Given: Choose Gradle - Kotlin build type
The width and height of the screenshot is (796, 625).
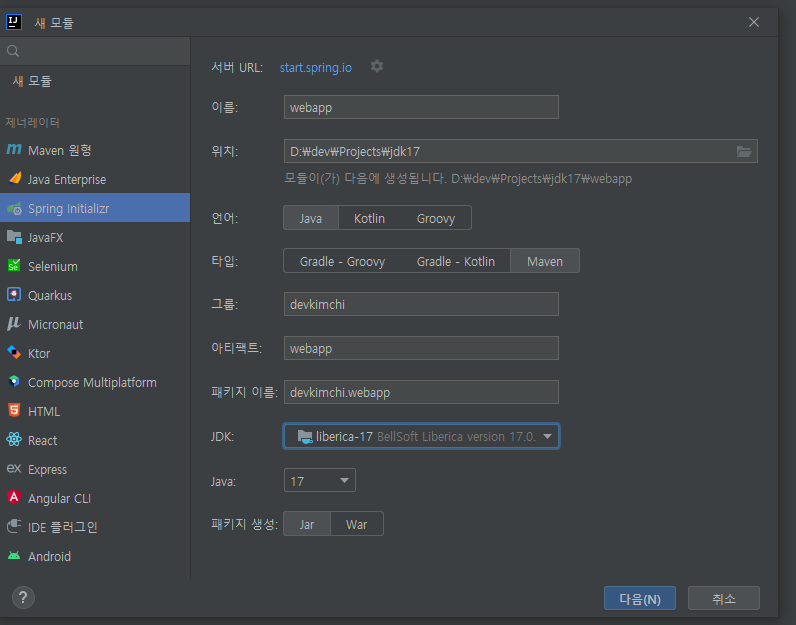Looking at the screenshot, I should coord(455,261).
